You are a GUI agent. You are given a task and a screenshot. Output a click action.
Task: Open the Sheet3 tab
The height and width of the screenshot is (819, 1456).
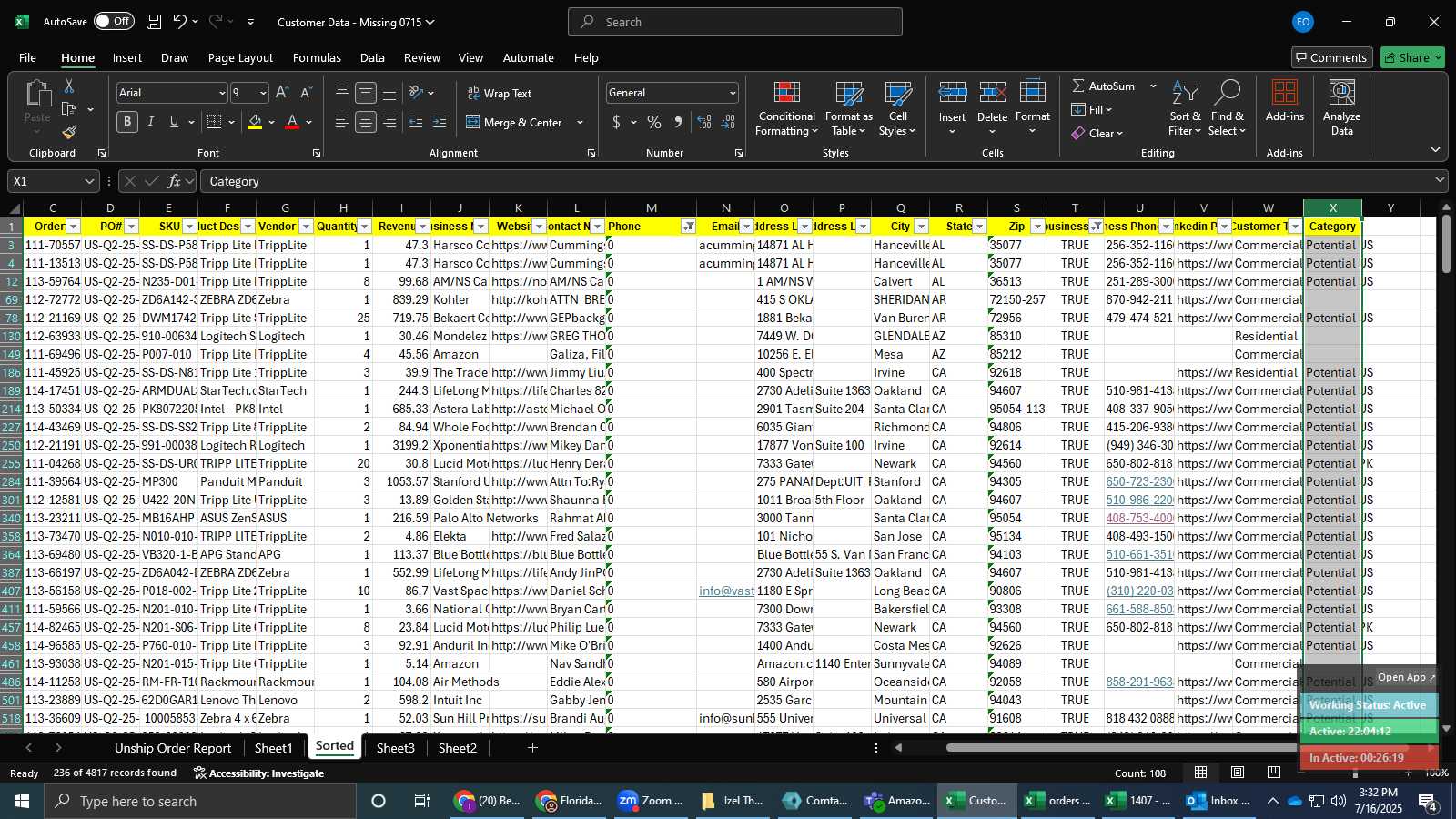point(395,748)
